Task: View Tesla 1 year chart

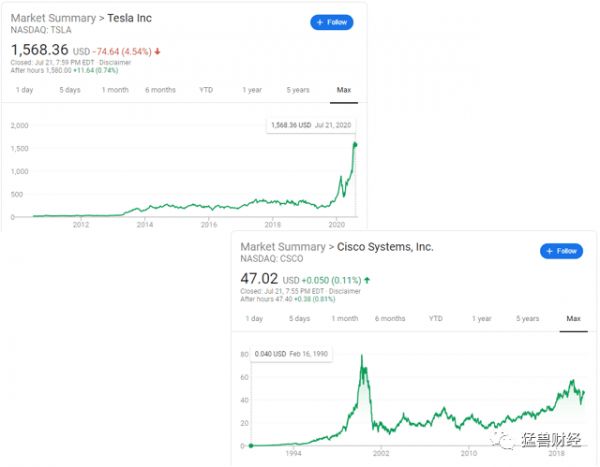Action: [252, 90]
